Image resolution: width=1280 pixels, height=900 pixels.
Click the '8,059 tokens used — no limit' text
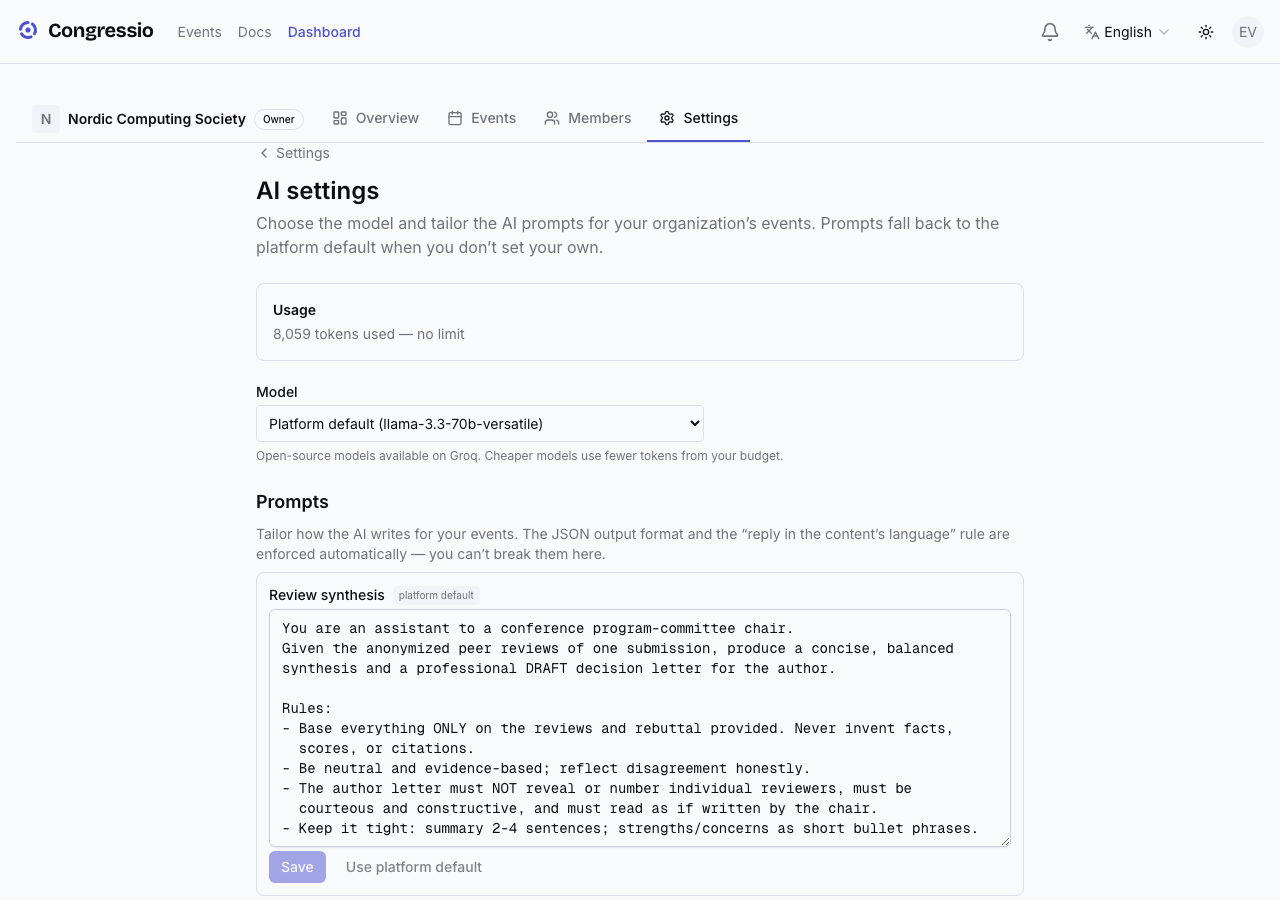[x=369, y=334]
